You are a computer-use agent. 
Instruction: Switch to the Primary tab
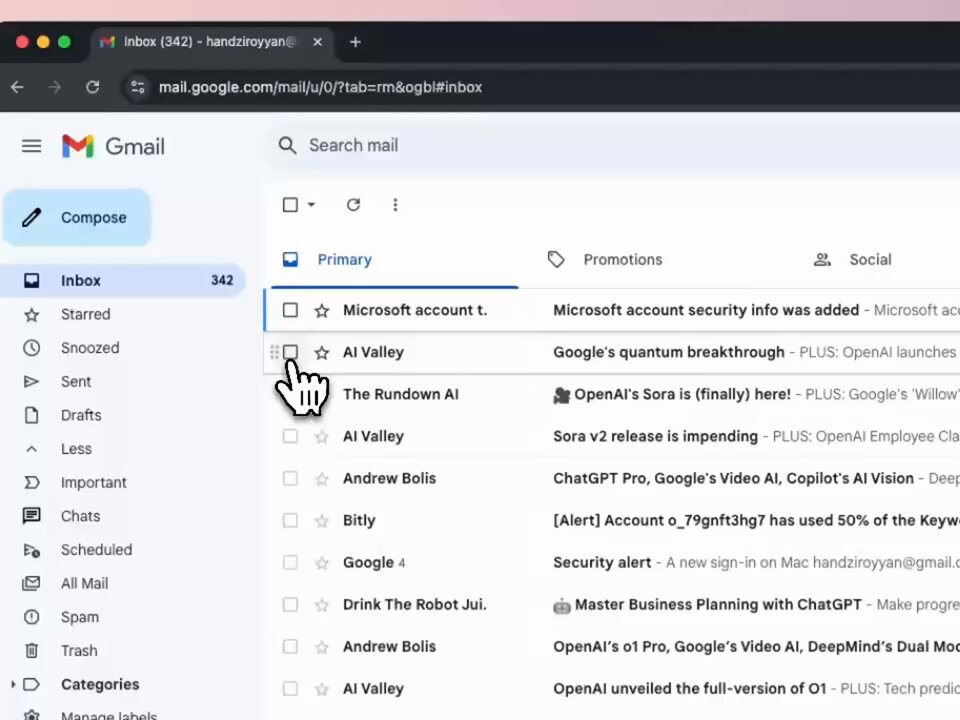[394, 260]
